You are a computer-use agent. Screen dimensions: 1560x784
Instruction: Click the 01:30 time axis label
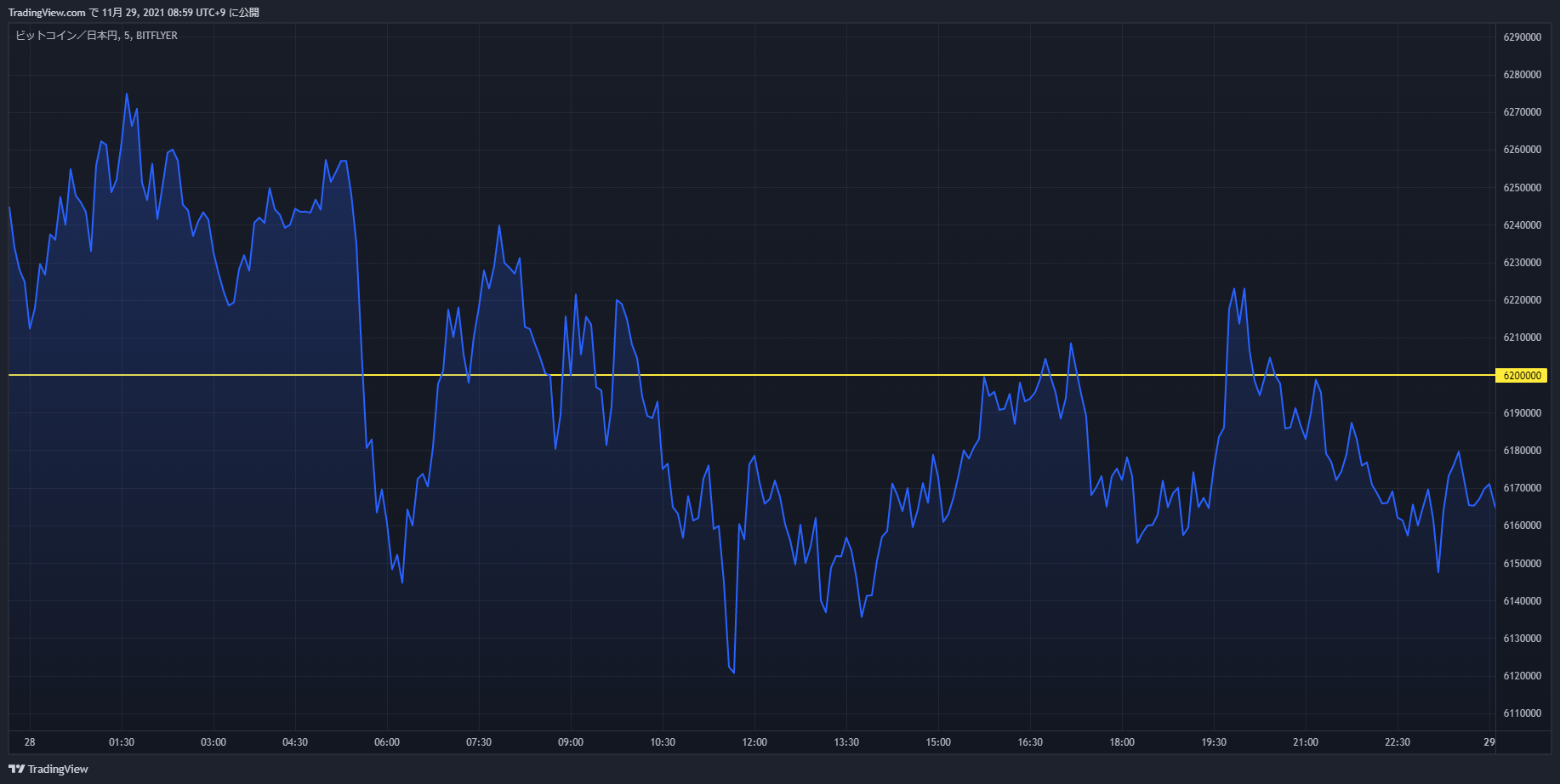coord(122,742)
